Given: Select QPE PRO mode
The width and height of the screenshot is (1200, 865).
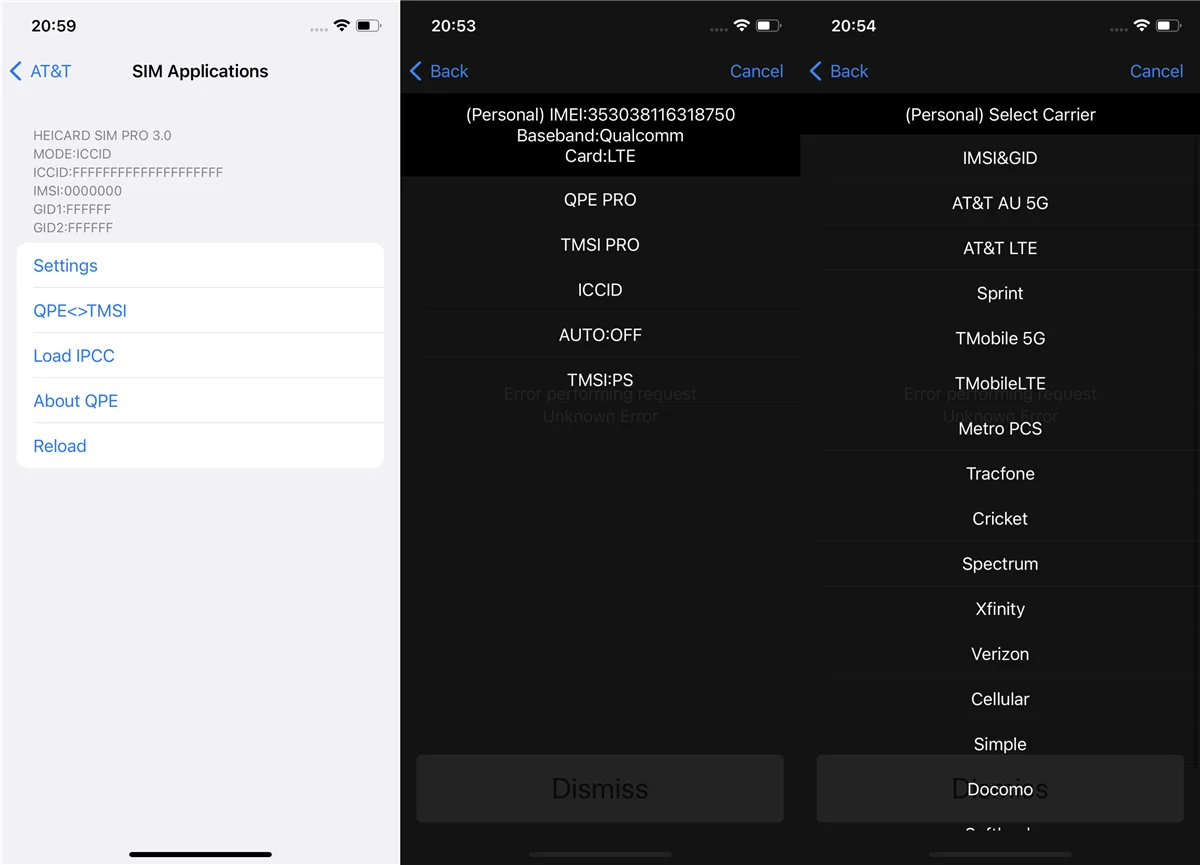Looking at the screenshot, I should coord(600,200).
